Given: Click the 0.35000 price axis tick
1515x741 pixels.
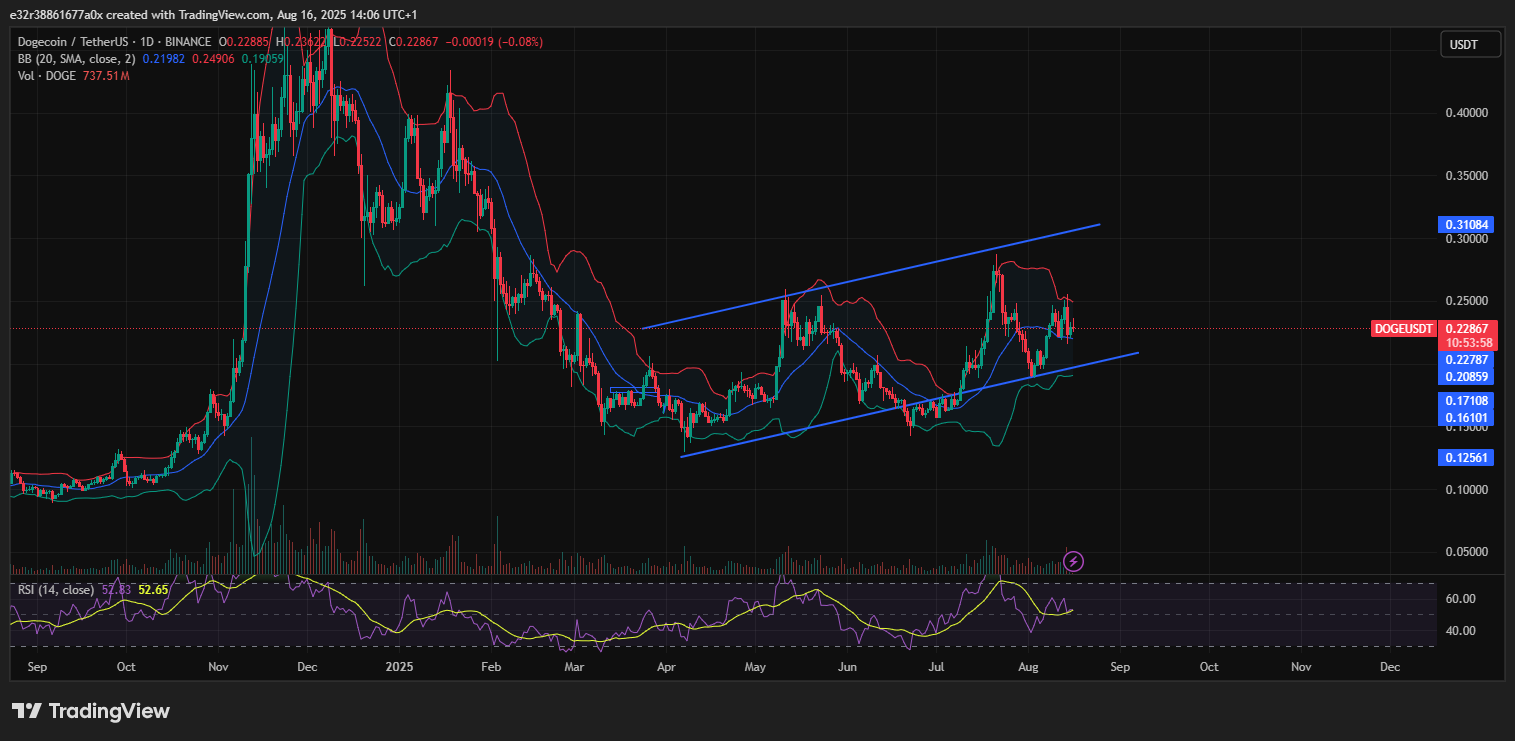Looking at the screenshot, I should [1467, 176].
